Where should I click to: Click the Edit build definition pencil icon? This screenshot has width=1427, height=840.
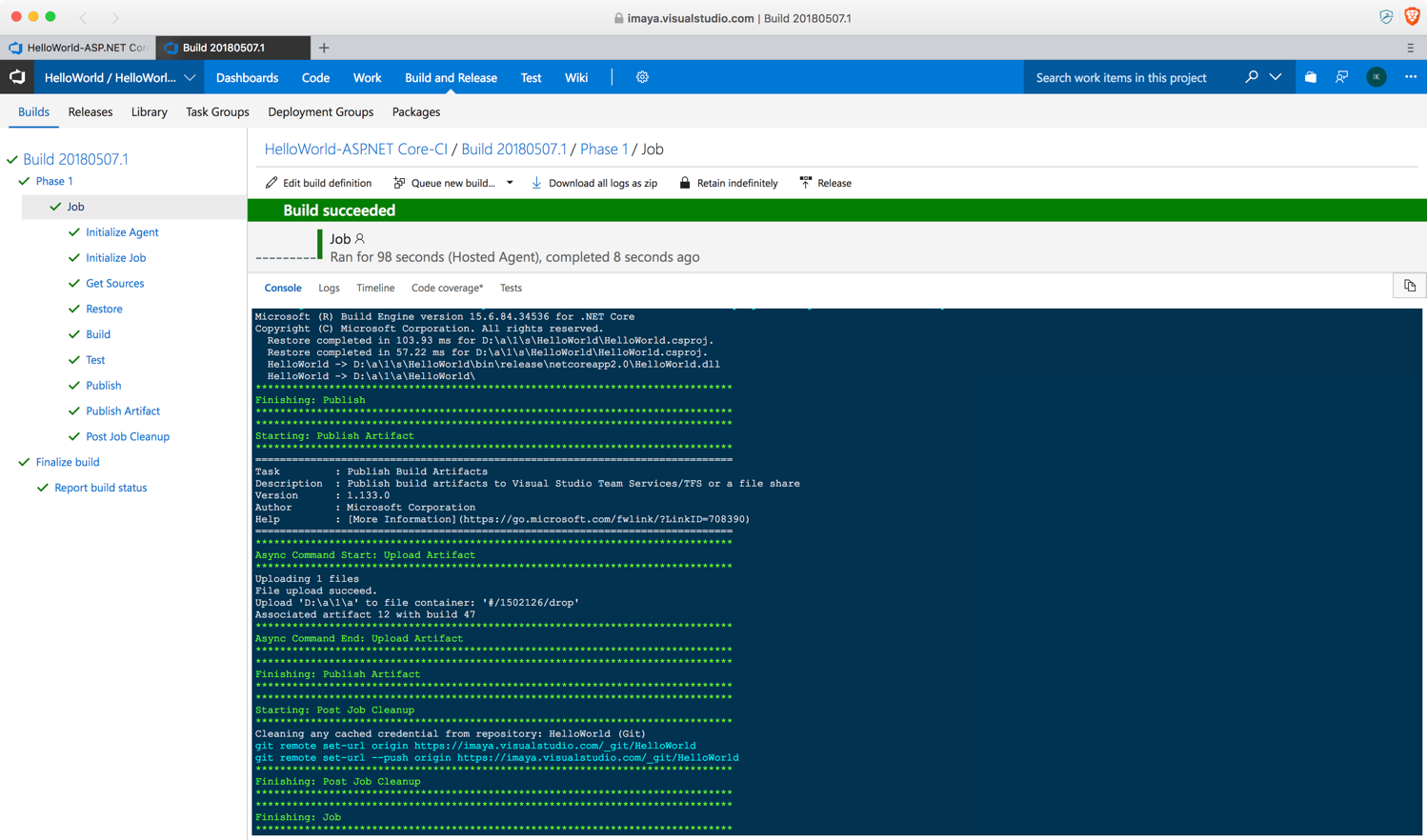pyautogui.click(x=271, y=182)
